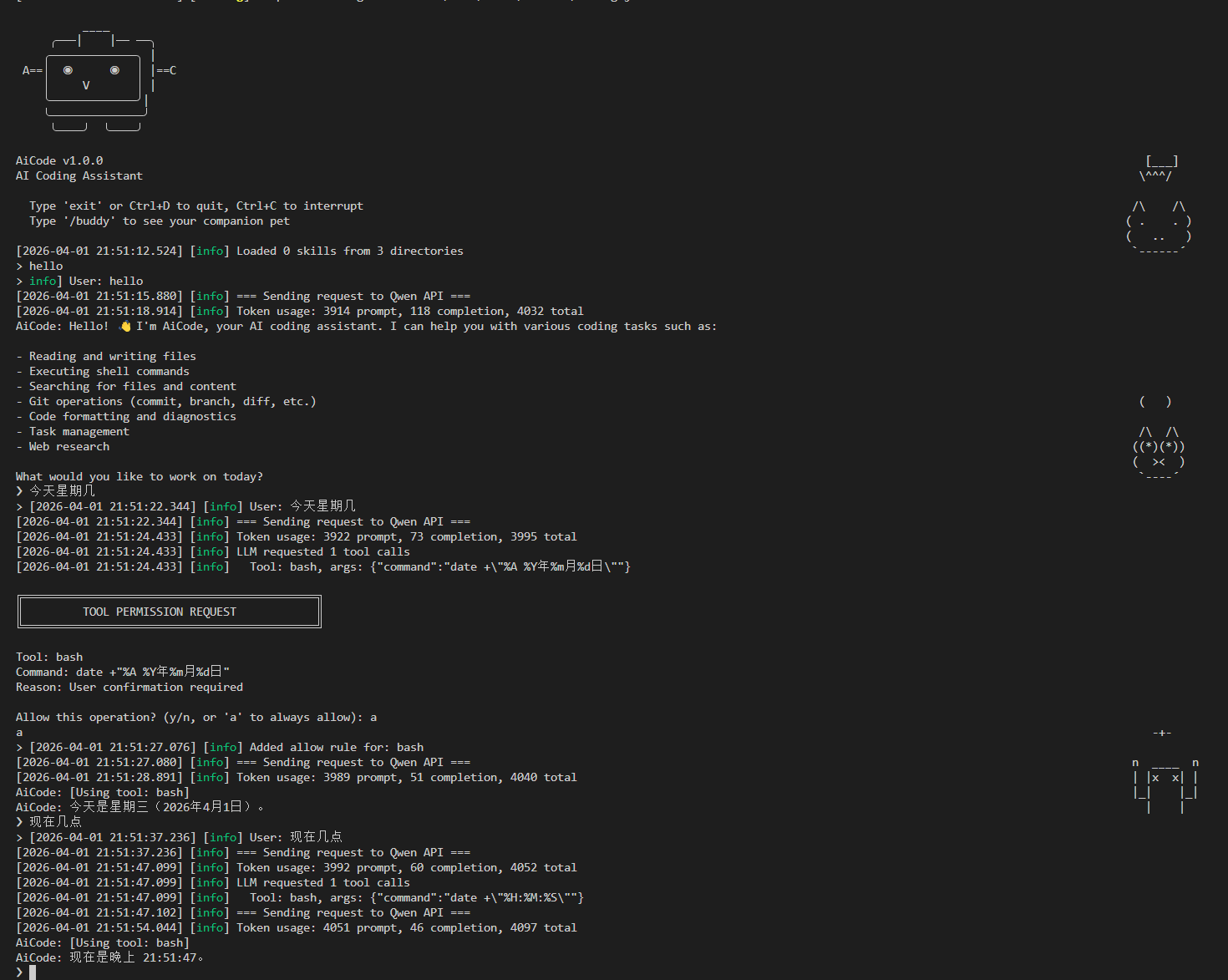Click the 'AiCode: 现在是晚上 21:51:47' answer
The width and height of the screenshot is (1228, 980).
[110, 957]
